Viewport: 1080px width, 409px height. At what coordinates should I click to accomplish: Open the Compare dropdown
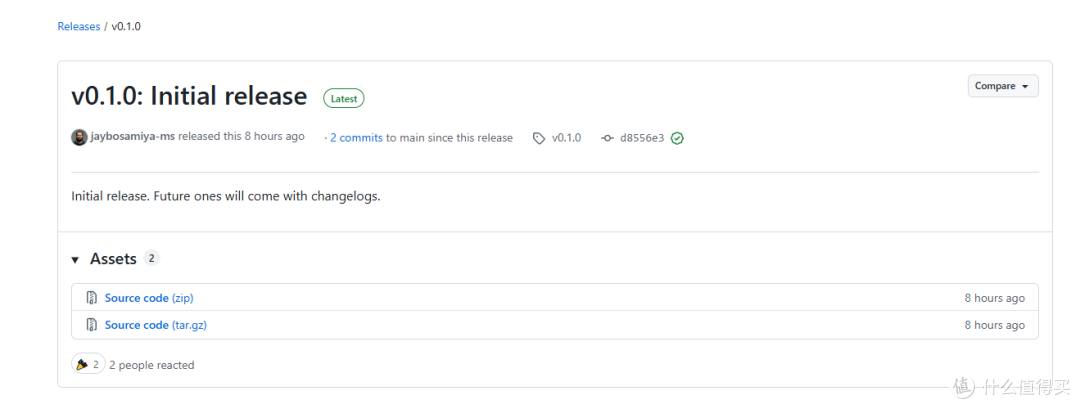(1003, 86)
